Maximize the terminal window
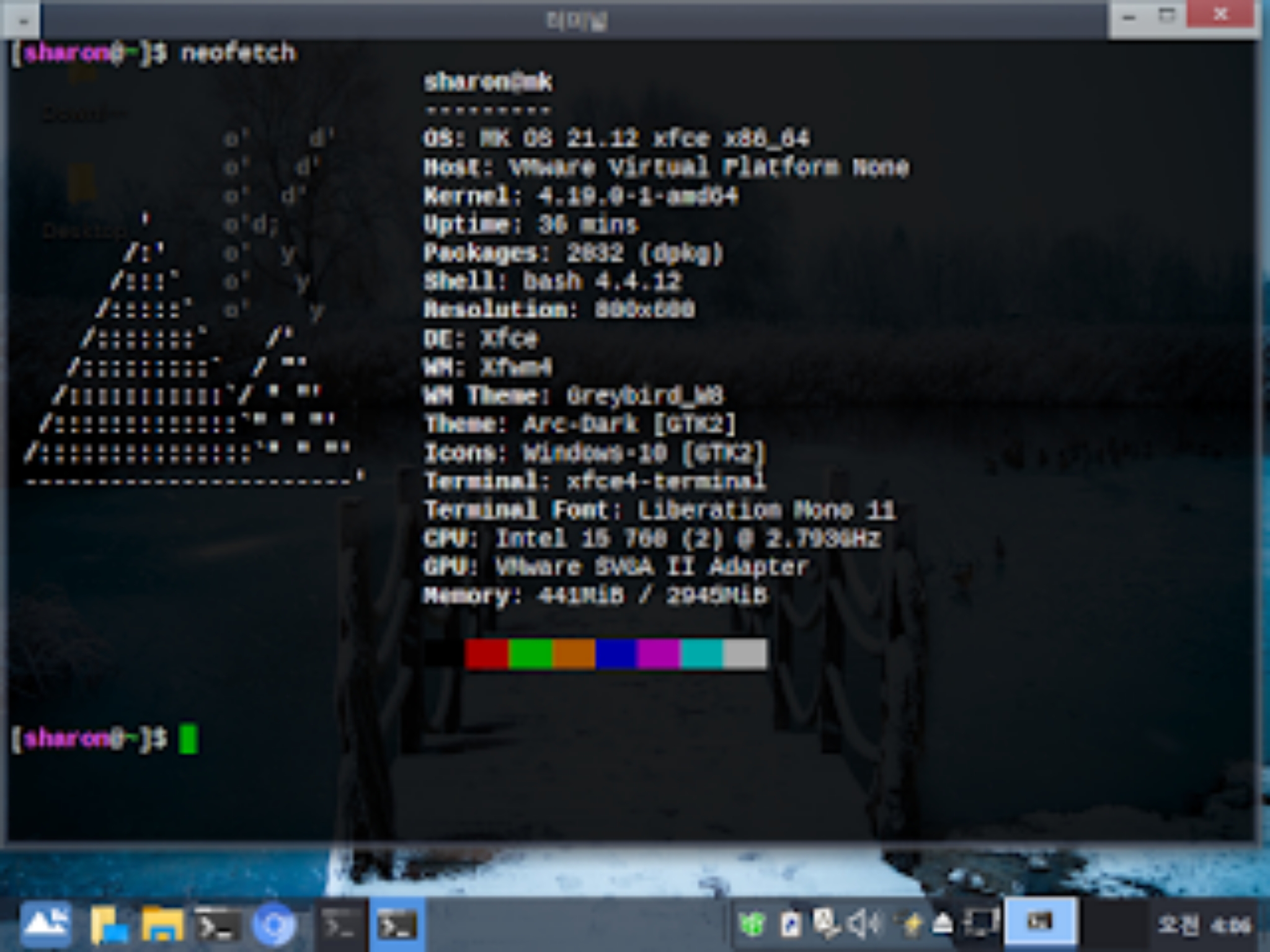 (x=1167, y=16)
